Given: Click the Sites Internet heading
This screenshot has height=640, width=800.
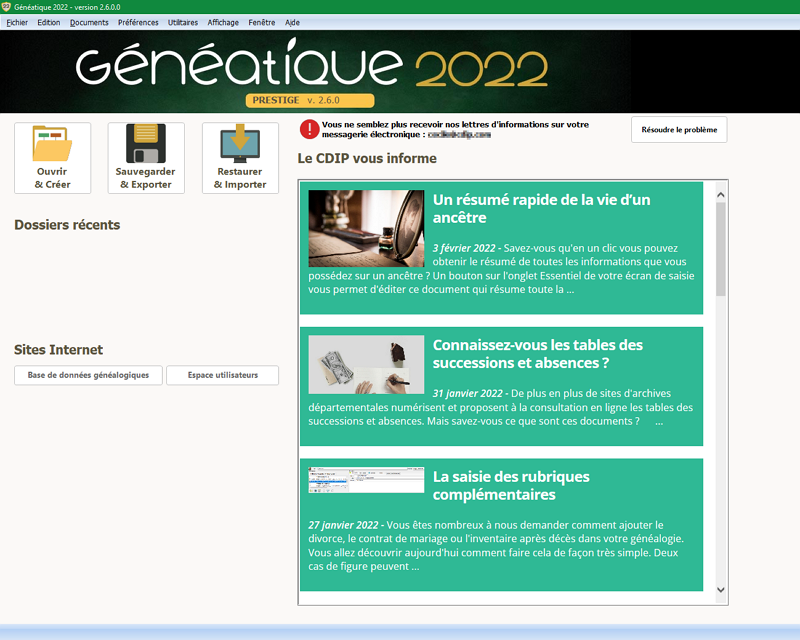Looking at the screenshot, I should point(59,350).
